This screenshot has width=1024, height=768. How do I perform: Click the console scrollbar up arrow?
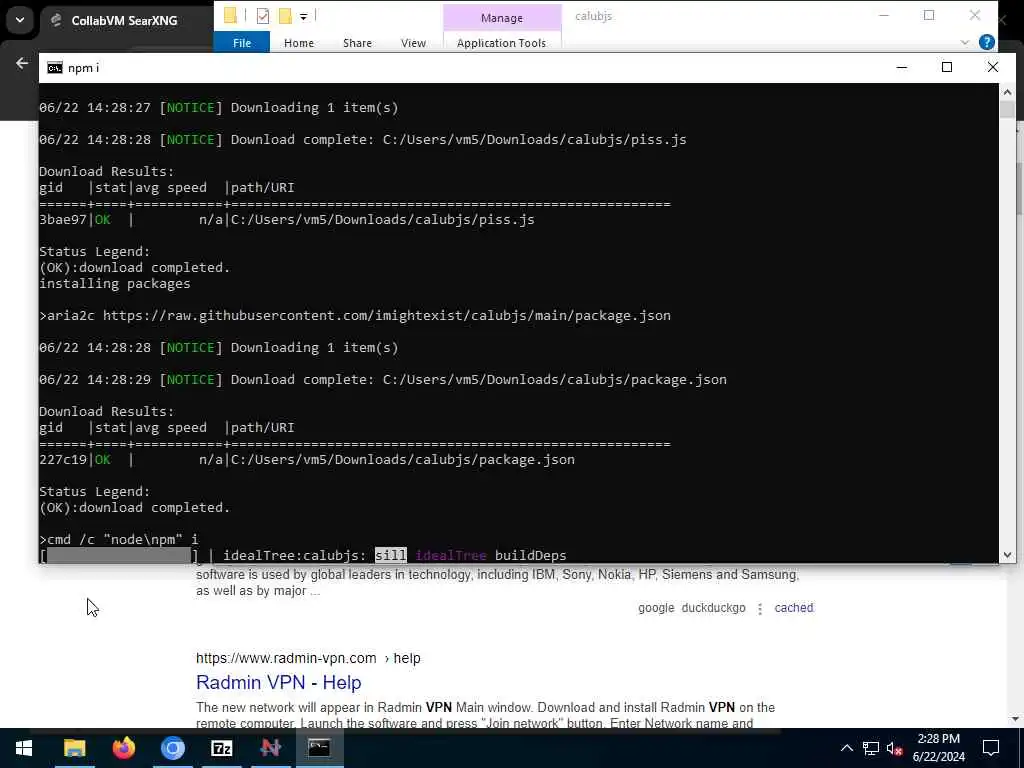(x=1006, y=93)
